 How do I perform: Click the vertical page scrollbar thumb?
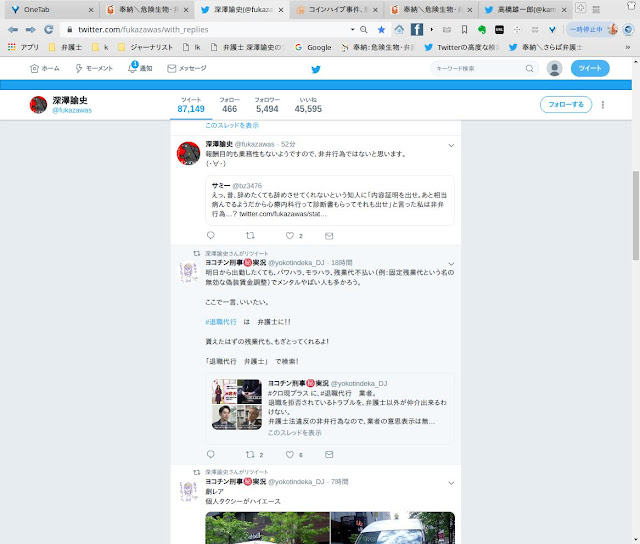click(x=636, y=215)
